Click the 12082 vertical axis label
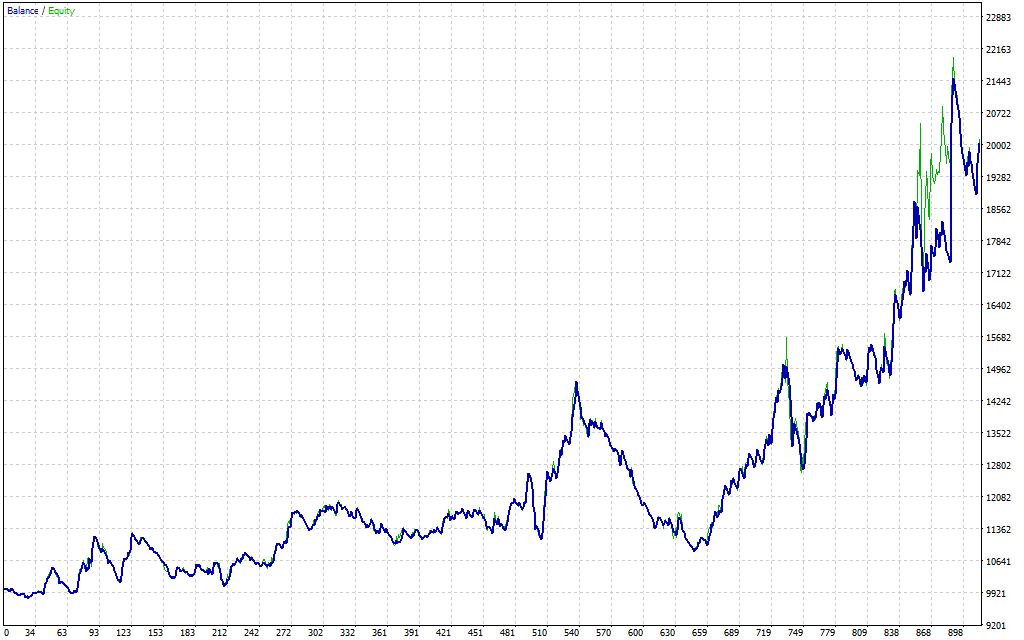 click(999, 498)
